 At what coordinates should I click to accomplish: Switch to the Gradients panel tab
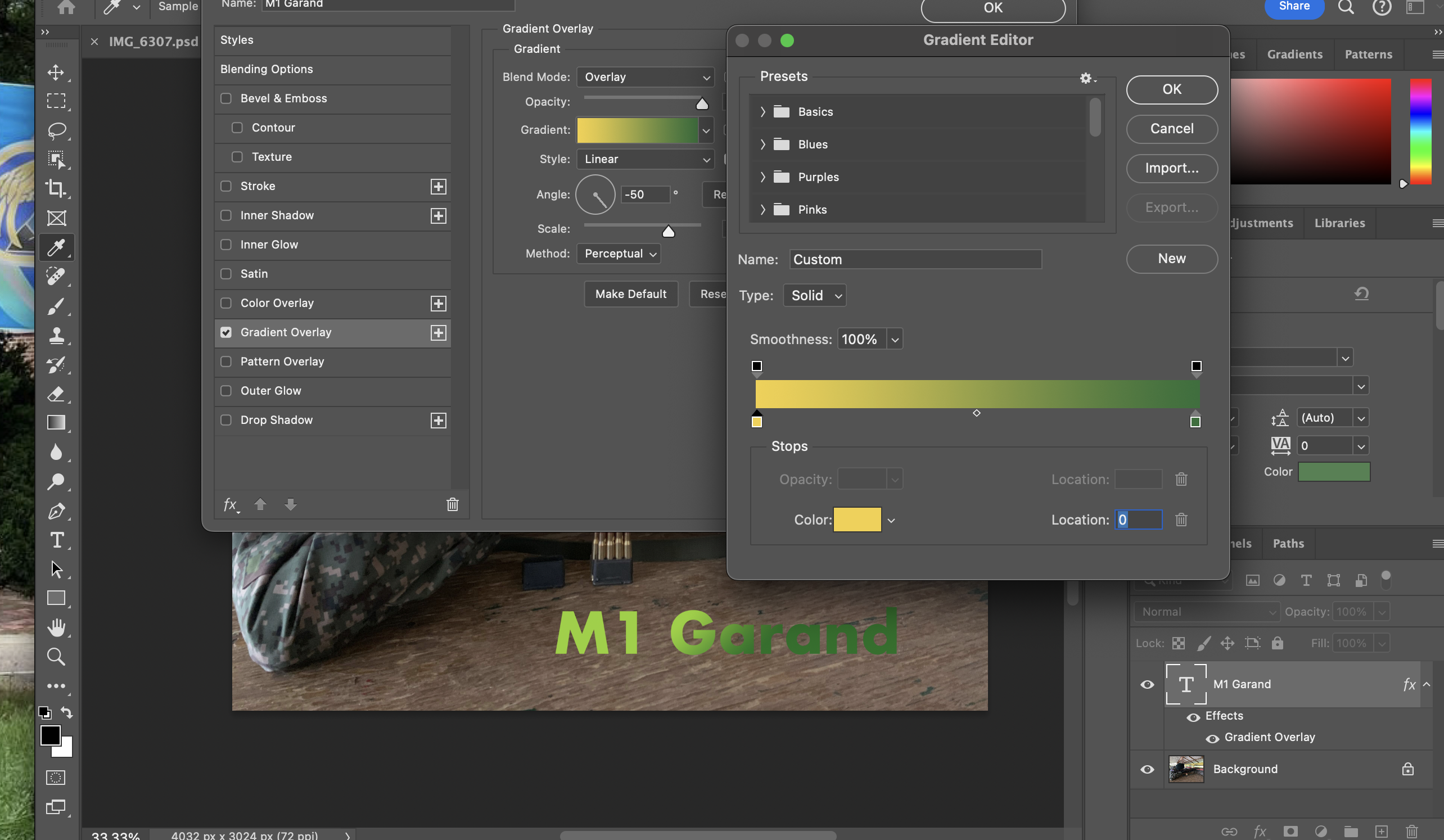pos(1294,55)
